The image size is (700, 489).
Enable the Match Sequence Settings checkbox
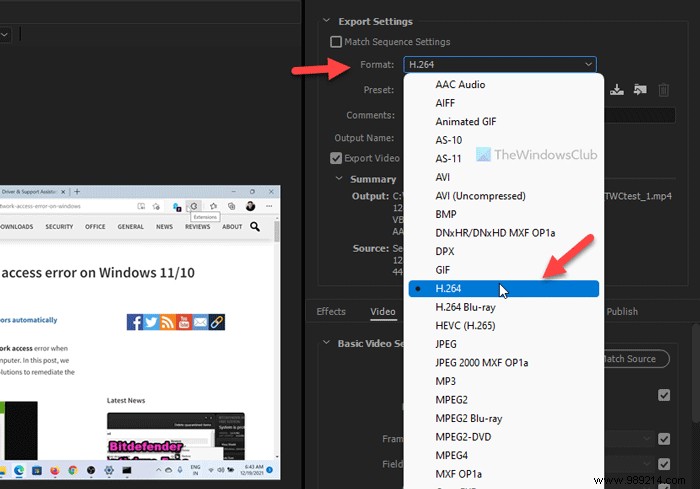(336, 42)
